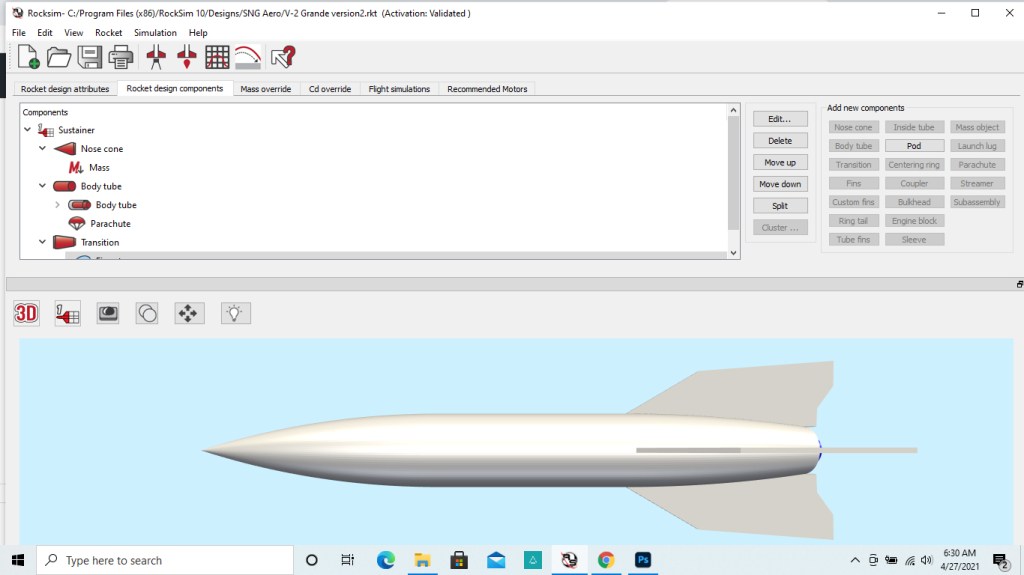Click the four-arrow move view icon
Viewport: 1024px width, 575px height.
(x=189, y=313)
